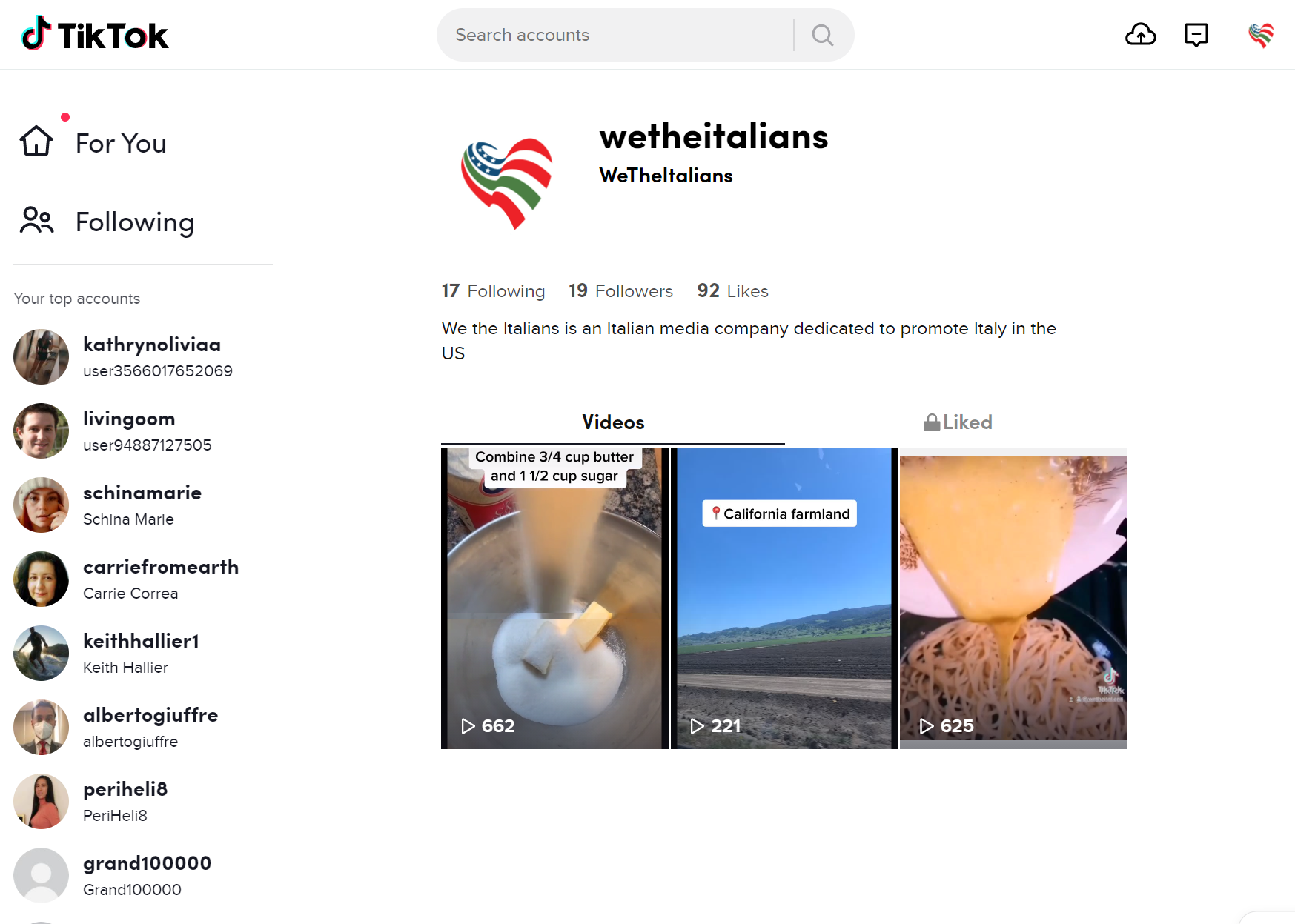Open the profile avatar in header
The height and width of the screenshot is (924, 1295).
click(1261, 35)
